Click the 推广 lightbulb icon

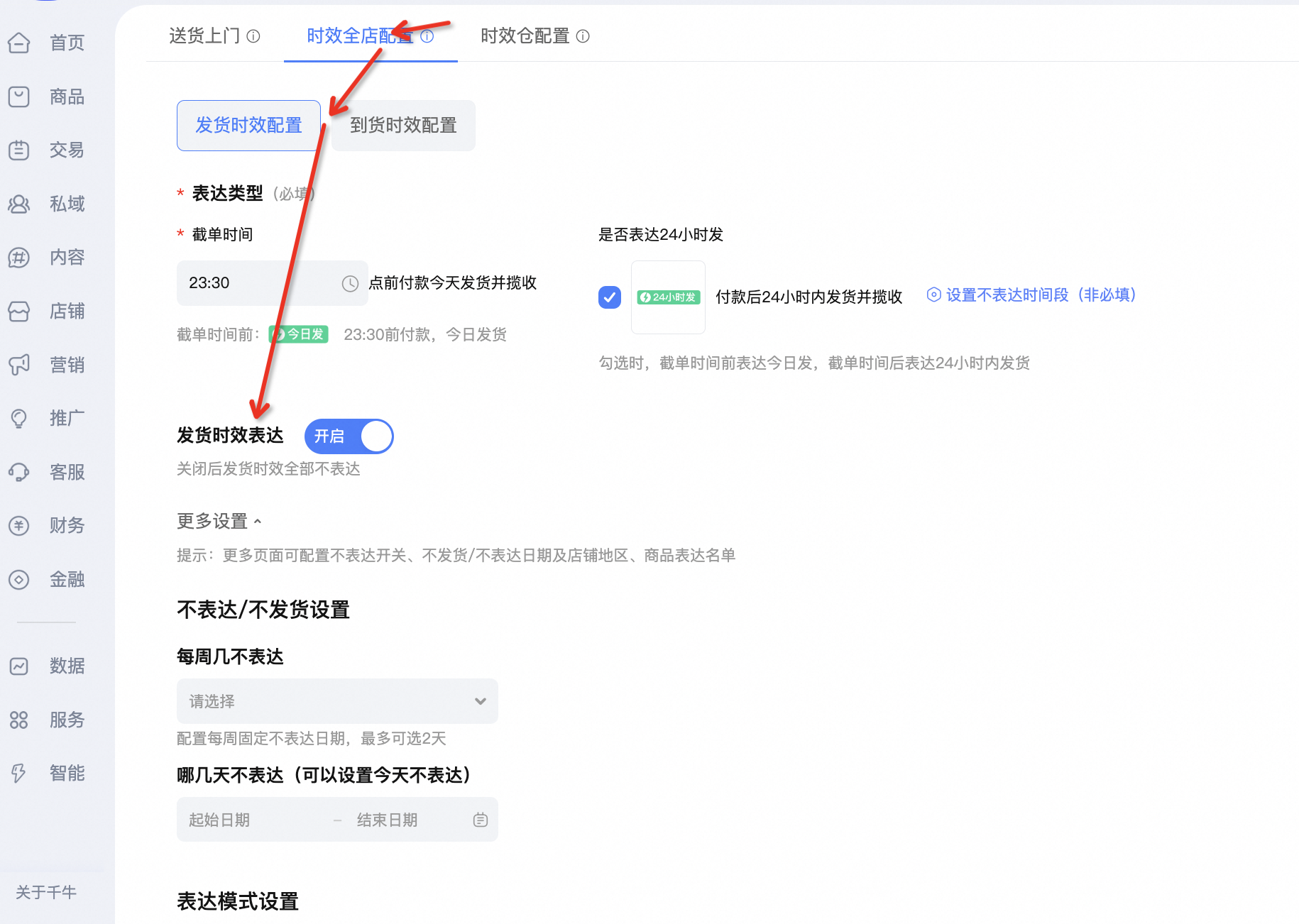(x=19, y=419)
